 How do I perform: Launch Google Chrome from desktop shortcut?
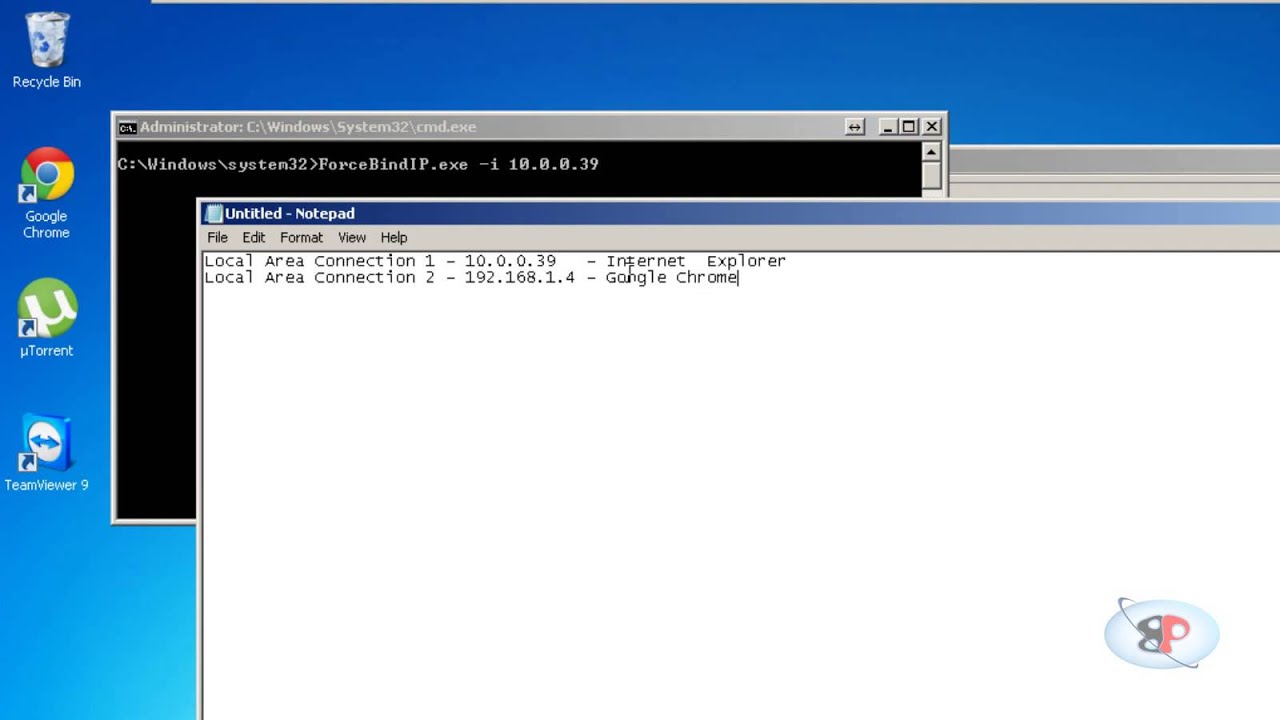(46, 193)
